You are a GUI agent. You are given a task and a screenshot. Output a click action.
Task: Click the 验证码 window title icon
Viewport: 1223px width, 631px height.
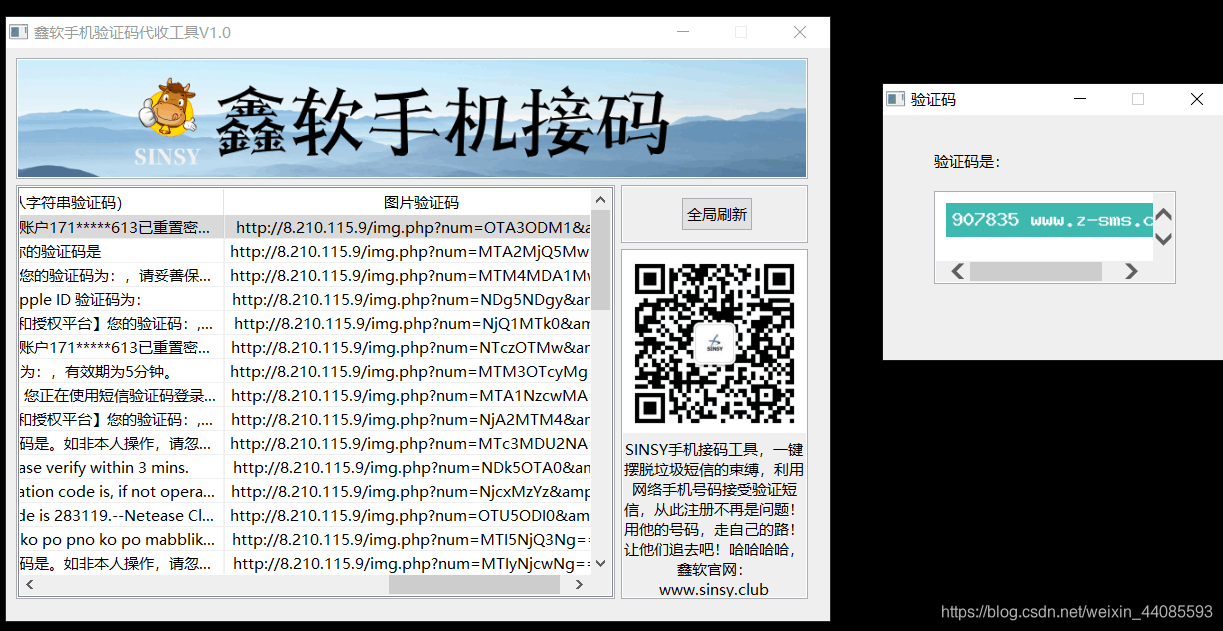[x=895, y=99]
